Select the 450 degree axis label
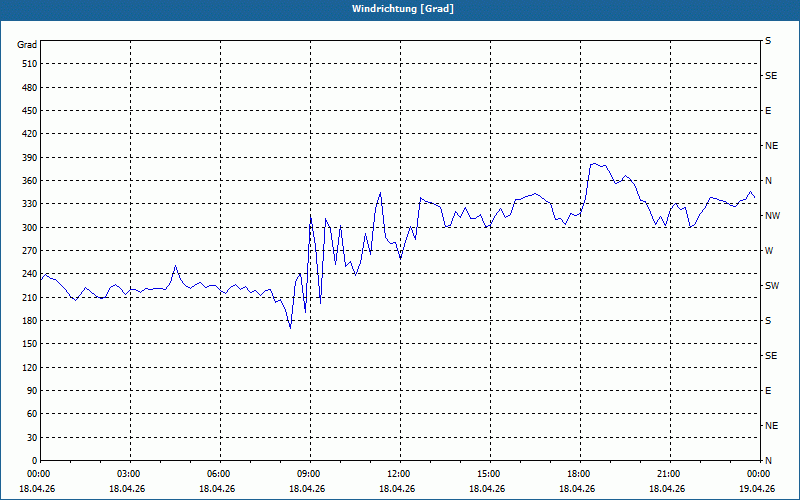Image resolution: width=800 pixels, height=500 pixels. [x=30, y=111]
